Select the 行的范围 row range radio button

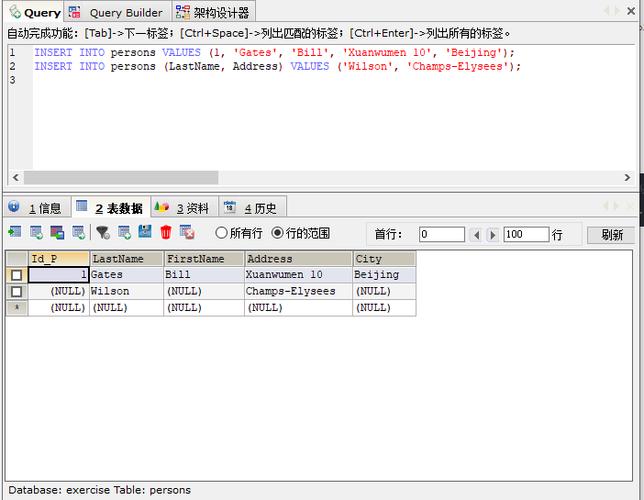point(277,233)
